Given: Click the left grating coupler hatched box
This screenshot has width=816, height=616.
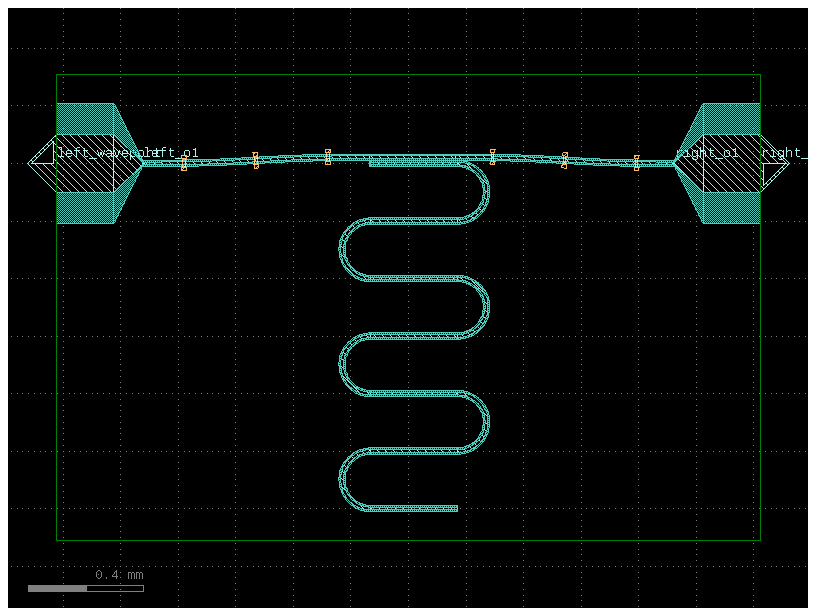Looking at the screenshot, I should tap(85, 164).
